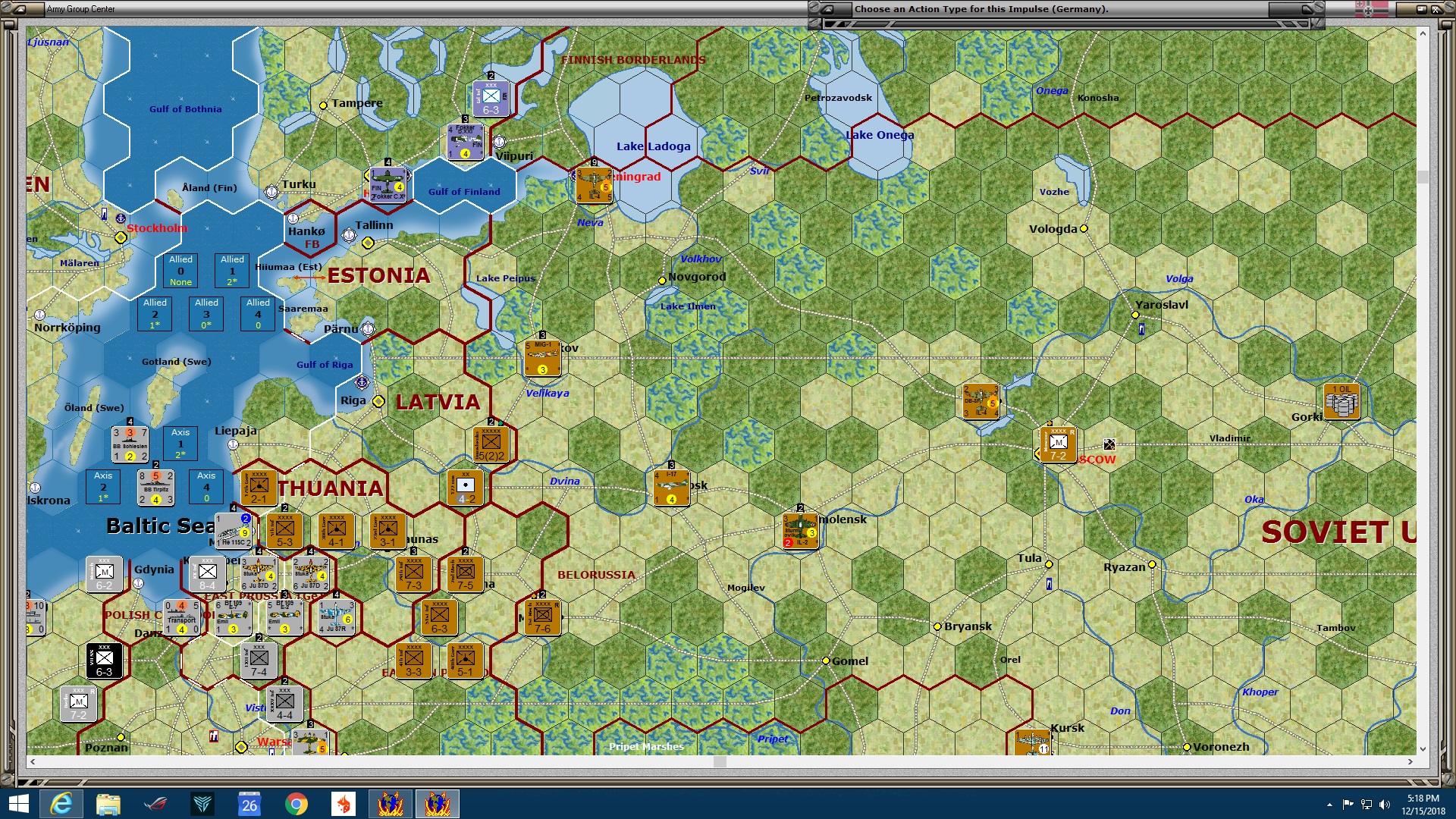Select the Bf 109 Emil fighter counter
This screenshot has width=1456, height=819.
click(234, 617)
